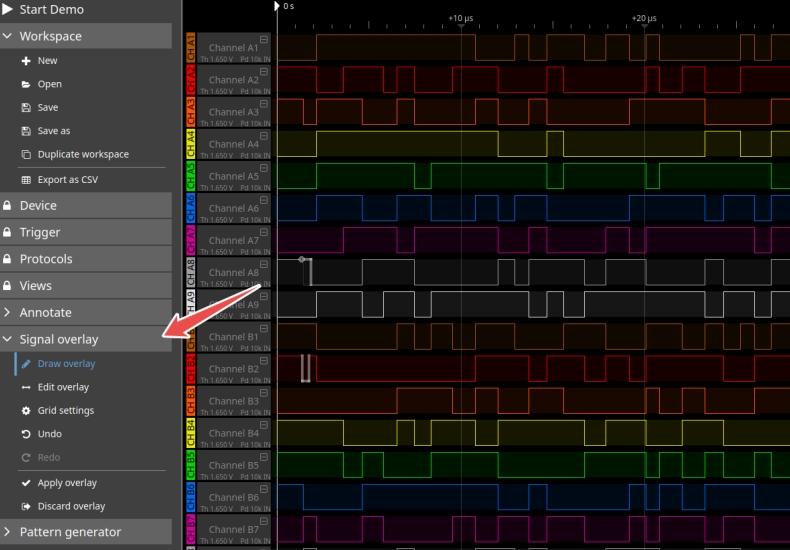Click the 0 s timeline start marker
Viewport: 790px width, 550px height.
[278, 6]
